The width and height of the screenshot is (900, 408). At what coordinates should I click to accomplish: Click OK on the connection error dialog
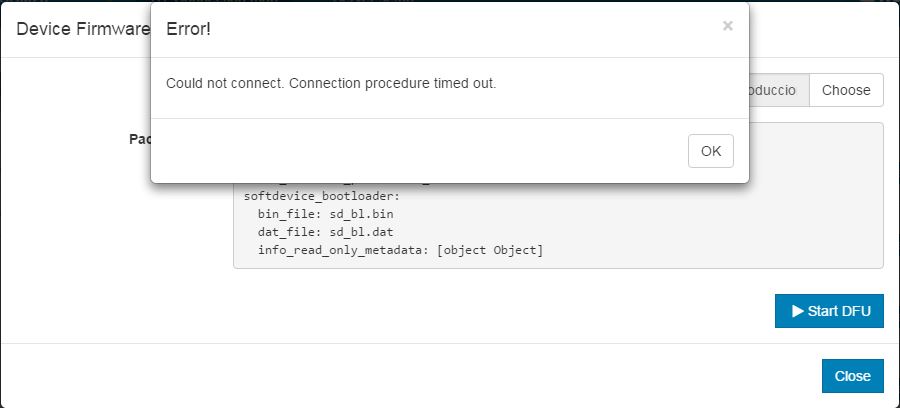tap(711, 151)
